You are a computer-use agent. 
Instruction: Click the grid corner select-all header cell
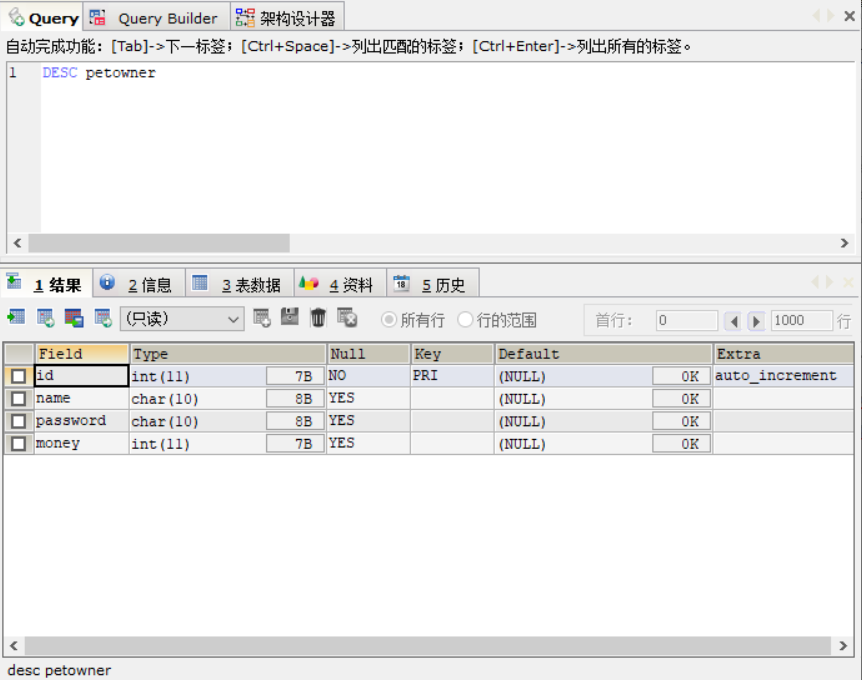tap(19, 353)
